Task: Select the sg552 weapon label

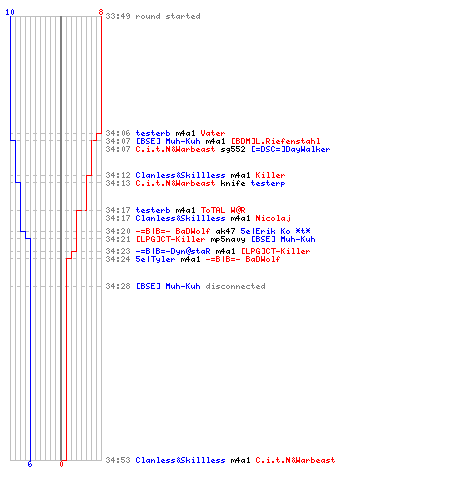Action: click(x=233, y=149)
